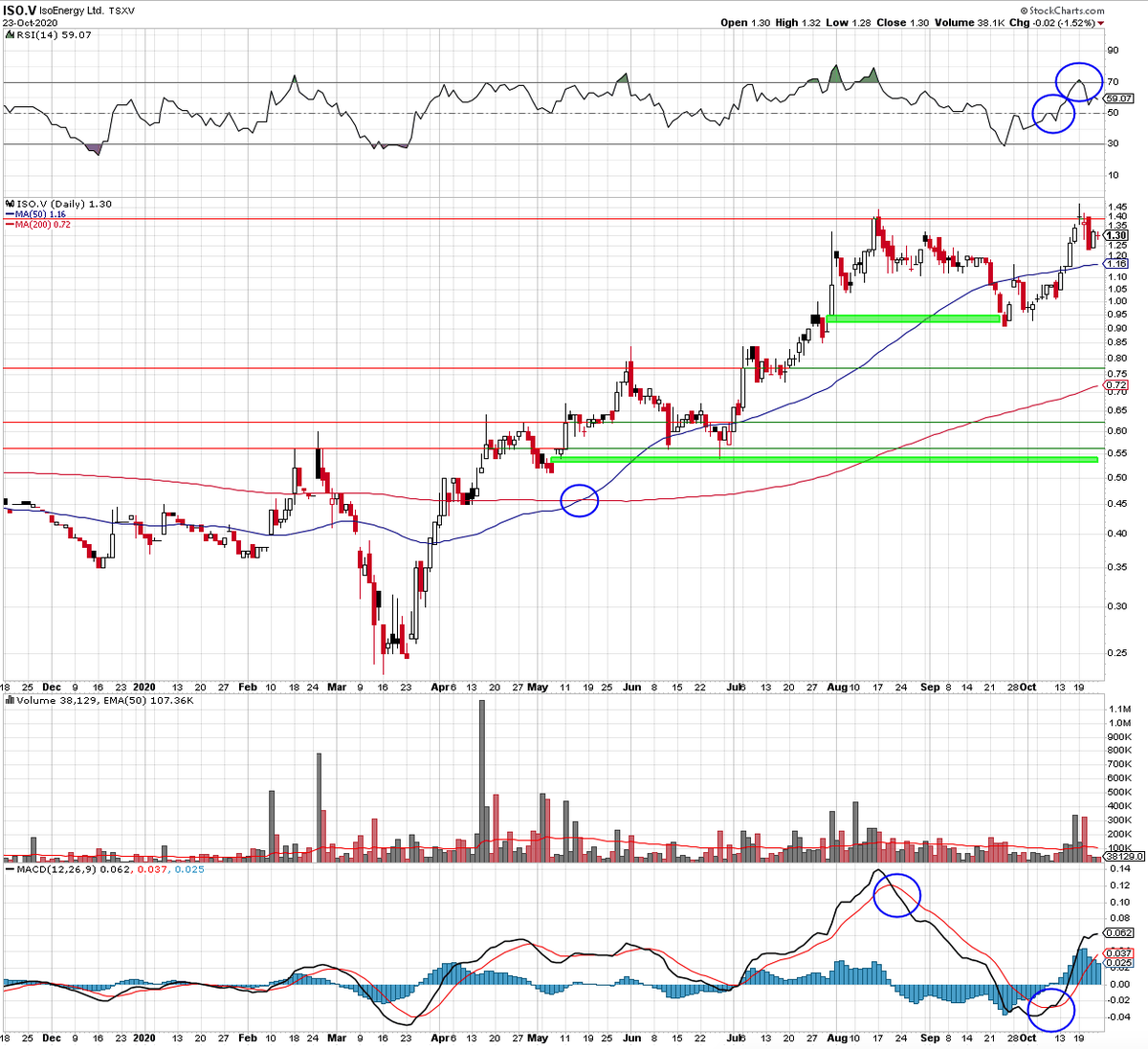Click the 1.16 MA(50) price axis tag

click(x=1117, y=263)
